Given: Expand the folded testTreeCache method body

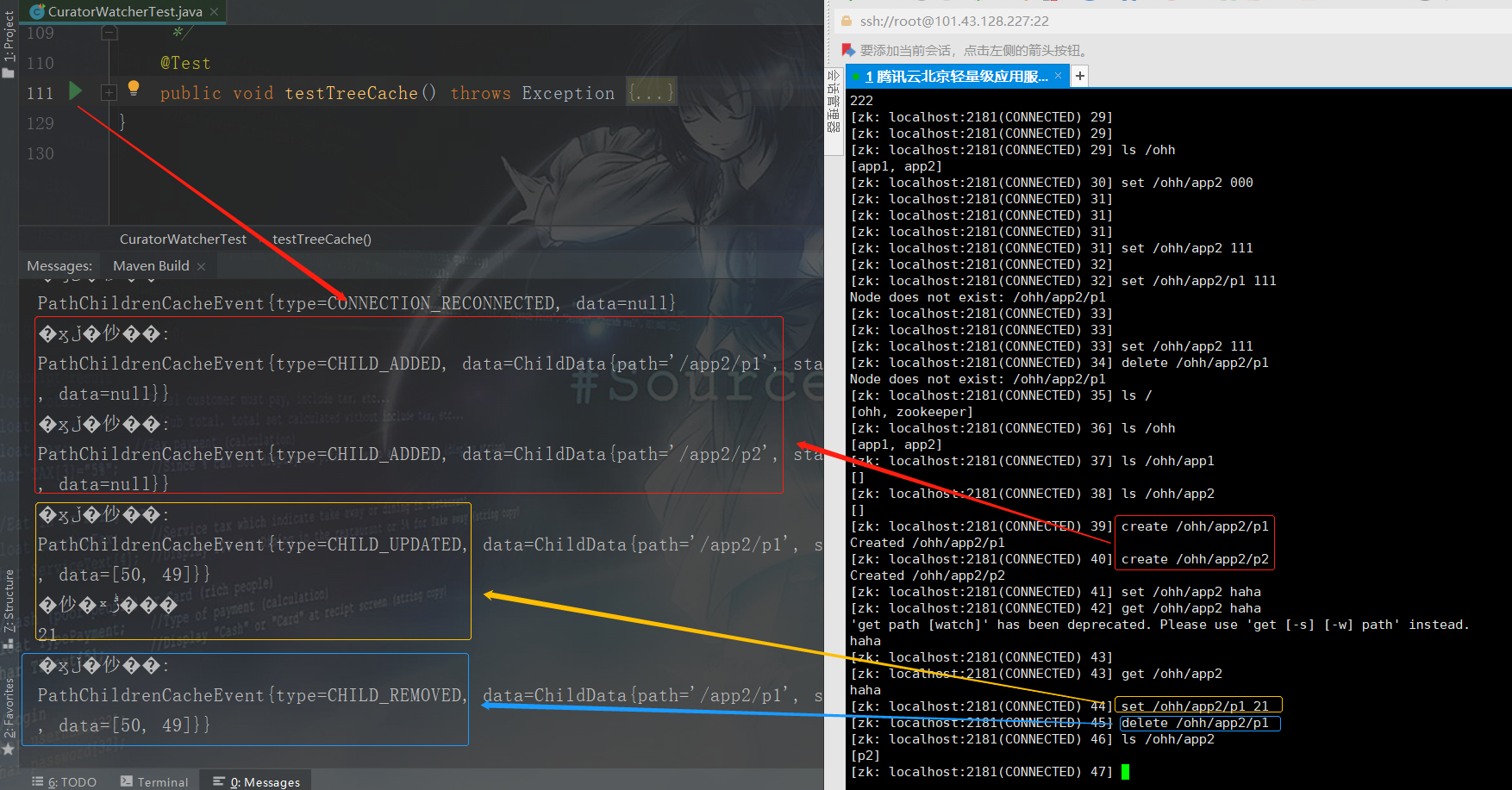Looking at the screenshot, I should (109, 93).
